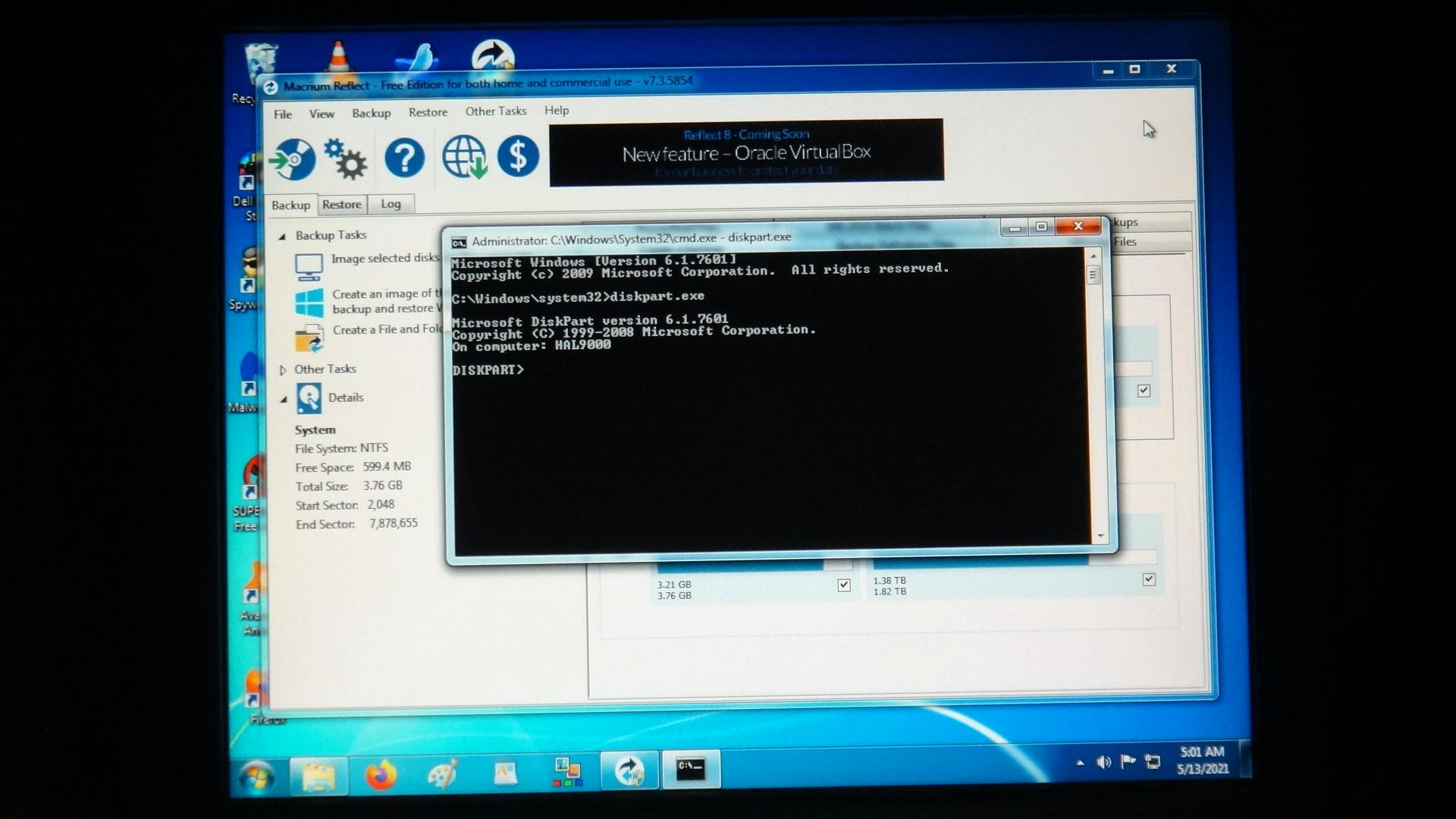Open the View menu
This screenshot has height=819, width=1456.
(x=322, y=114)
